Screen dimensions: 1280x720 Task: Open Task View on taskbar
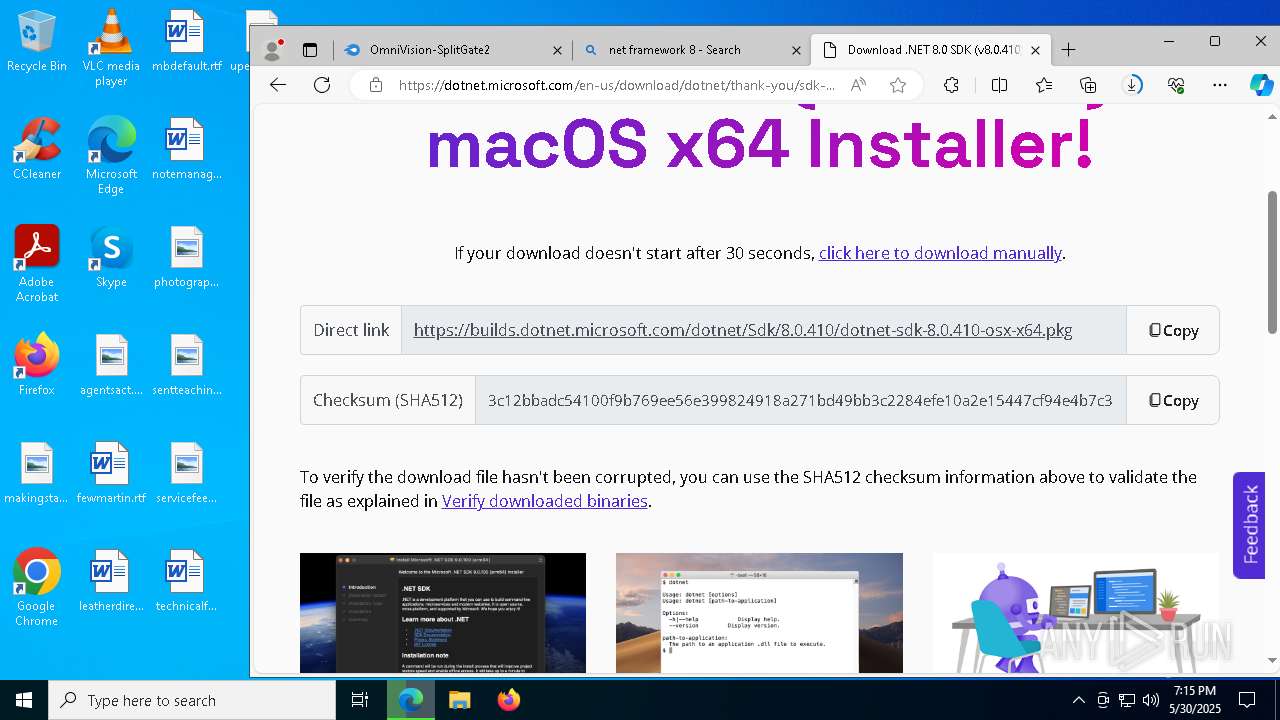[360, 700]
